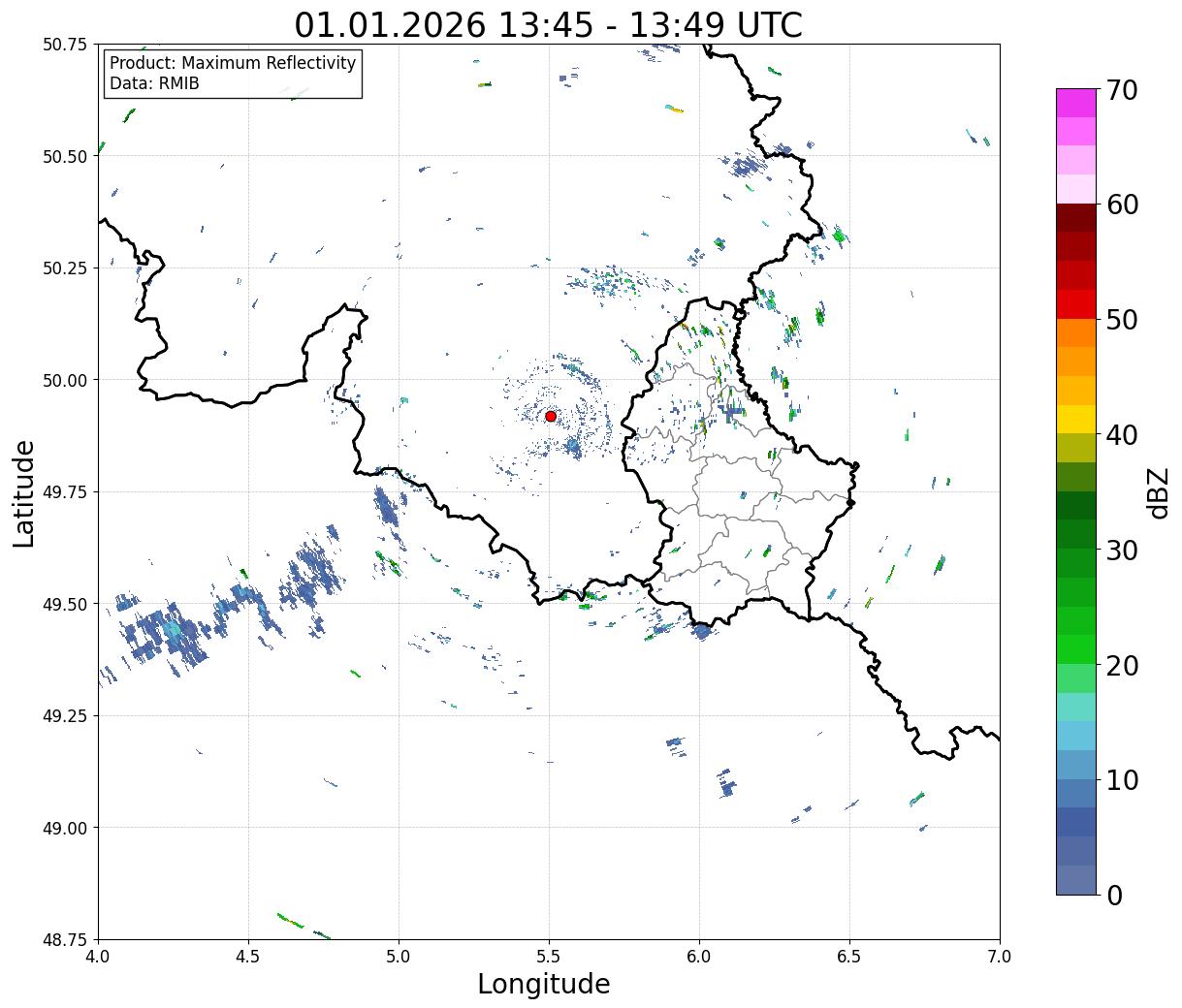Screen dimensions: 1182x1008
Task: Click the latitude tick label 50.50
Action: coord(65,156)
